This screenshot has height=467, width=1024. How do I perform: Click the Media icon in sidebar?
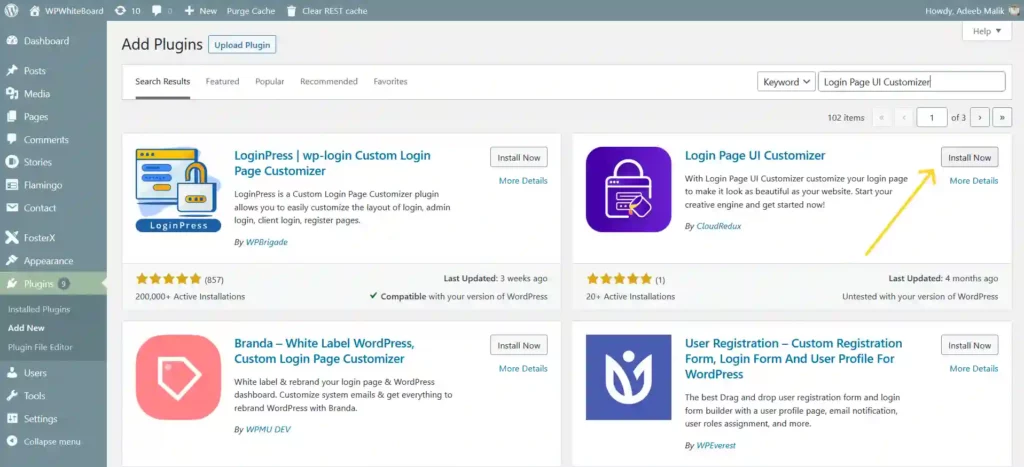click(x=11, y=93)
